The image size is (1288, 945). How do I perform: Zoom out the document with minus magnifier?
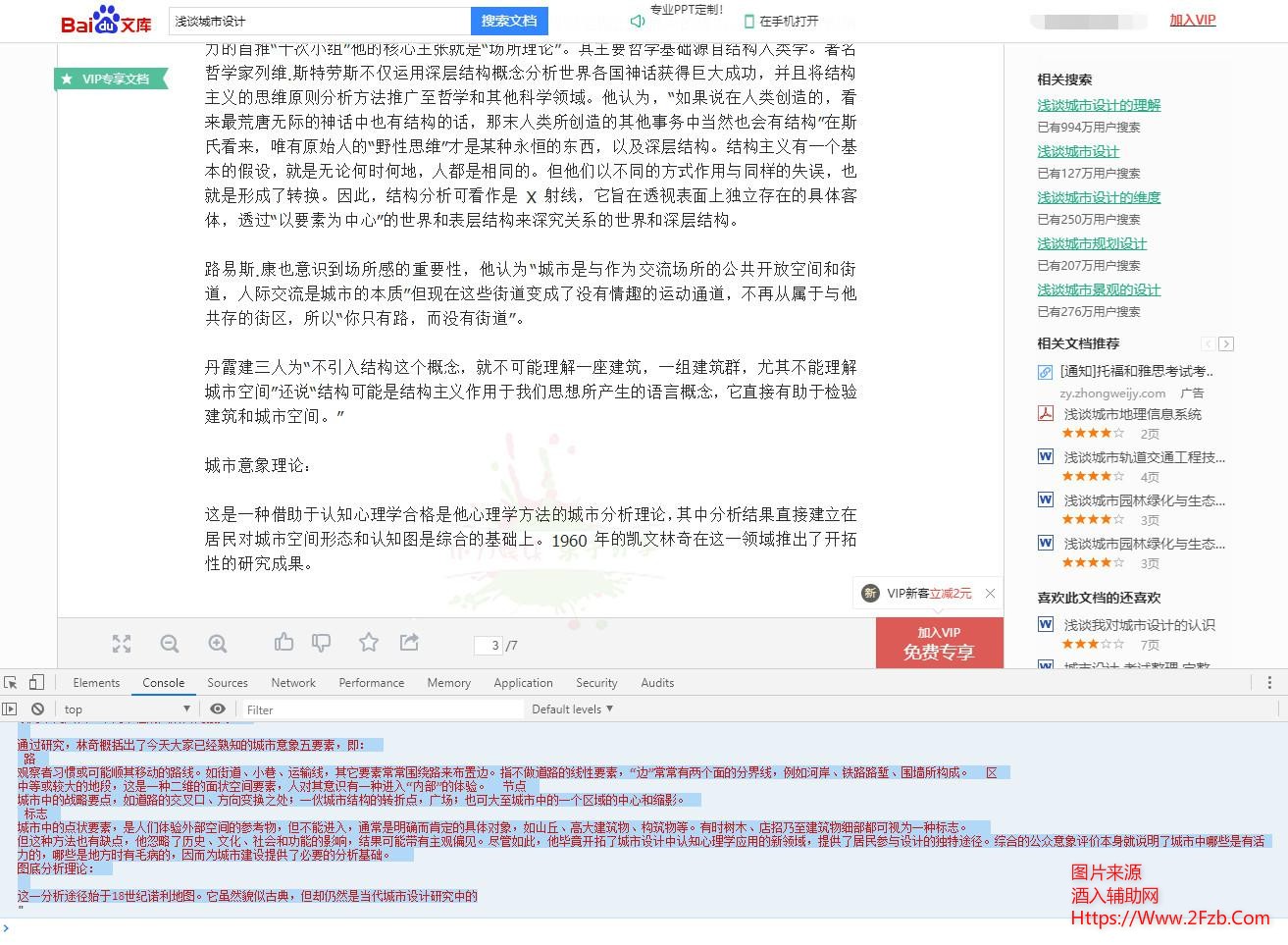(x=170, y=644)
